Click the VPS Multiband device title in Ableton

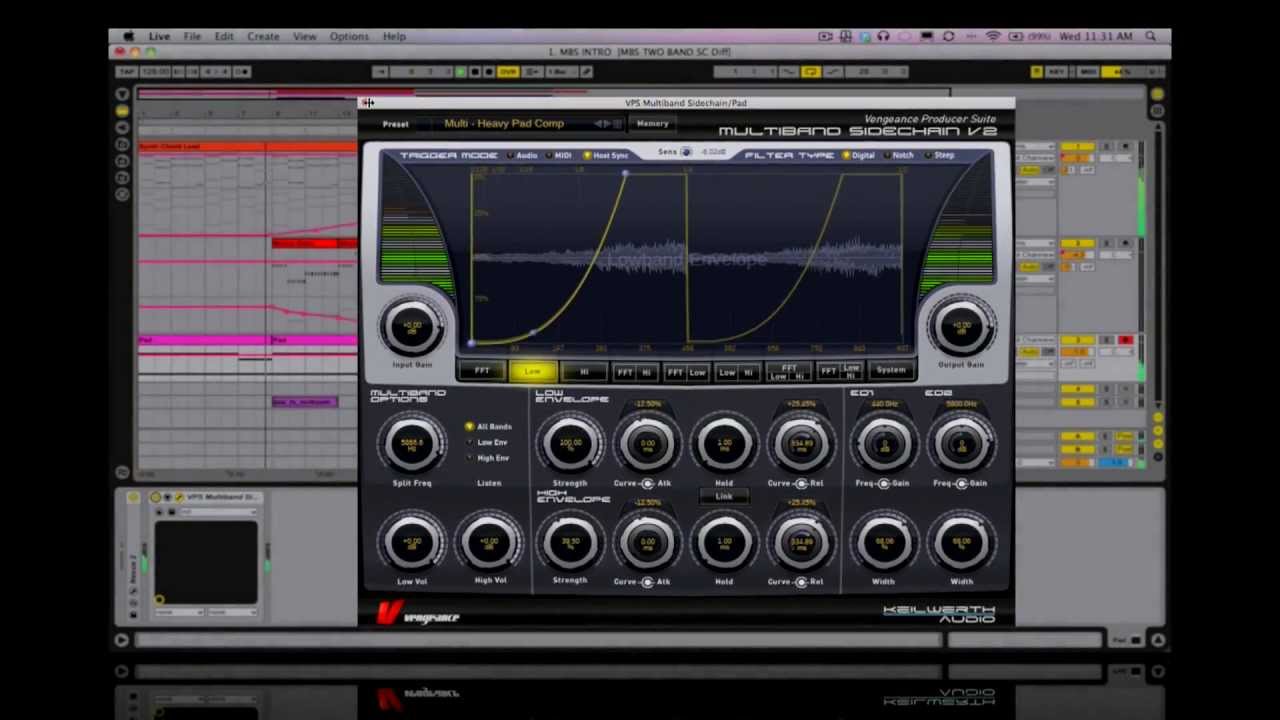[222, 497]
